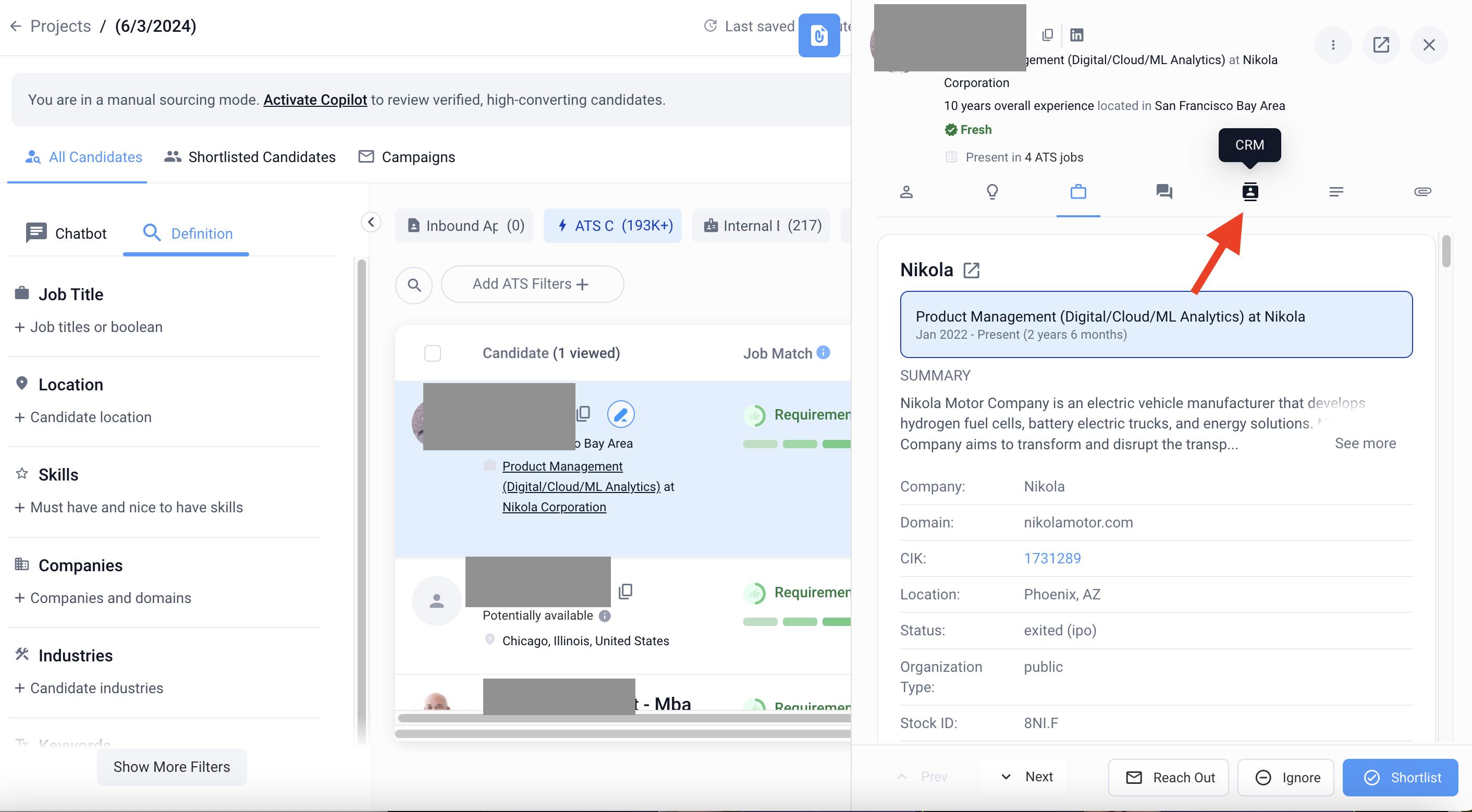Select the briefcase experience tab

pyautogui.click(x=1078, y=191)
